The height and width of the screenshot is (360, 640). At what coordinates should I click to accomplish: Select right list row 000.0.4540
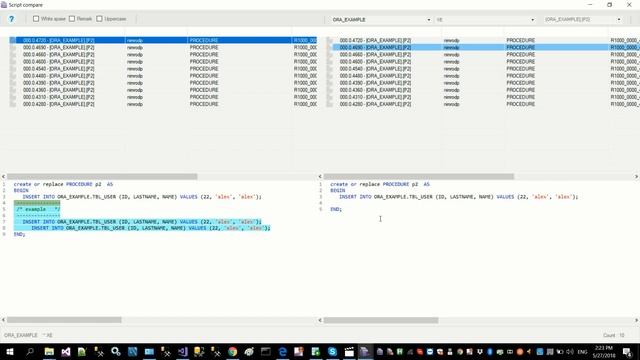pyautogui.click(x=483, y=69)
